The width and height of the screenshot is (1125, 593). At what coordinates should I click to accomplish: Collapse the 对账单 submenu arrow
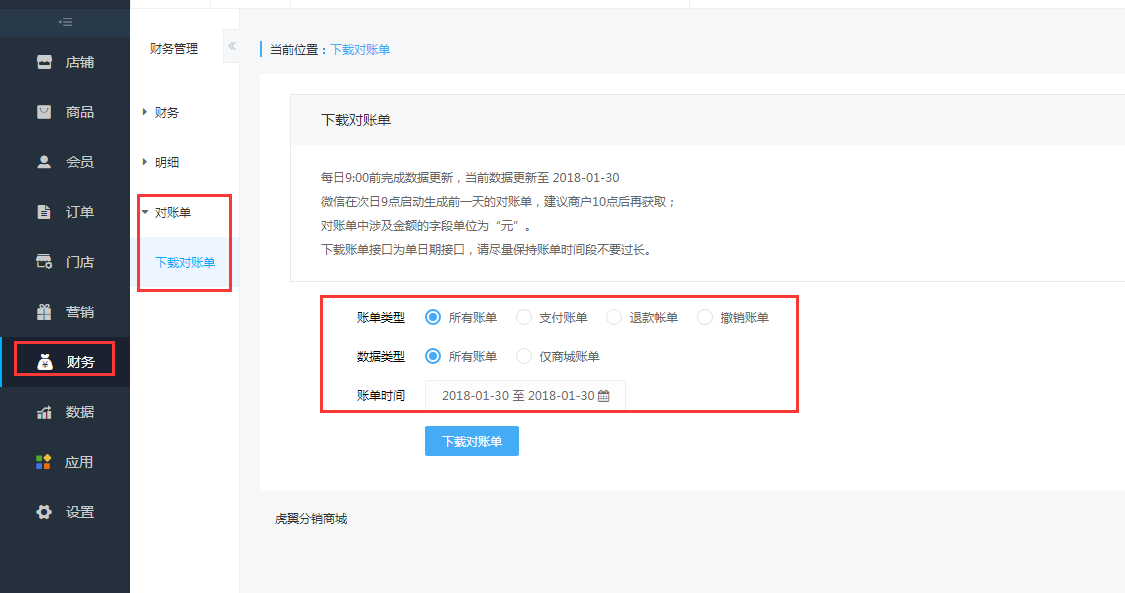click(145, 212)
